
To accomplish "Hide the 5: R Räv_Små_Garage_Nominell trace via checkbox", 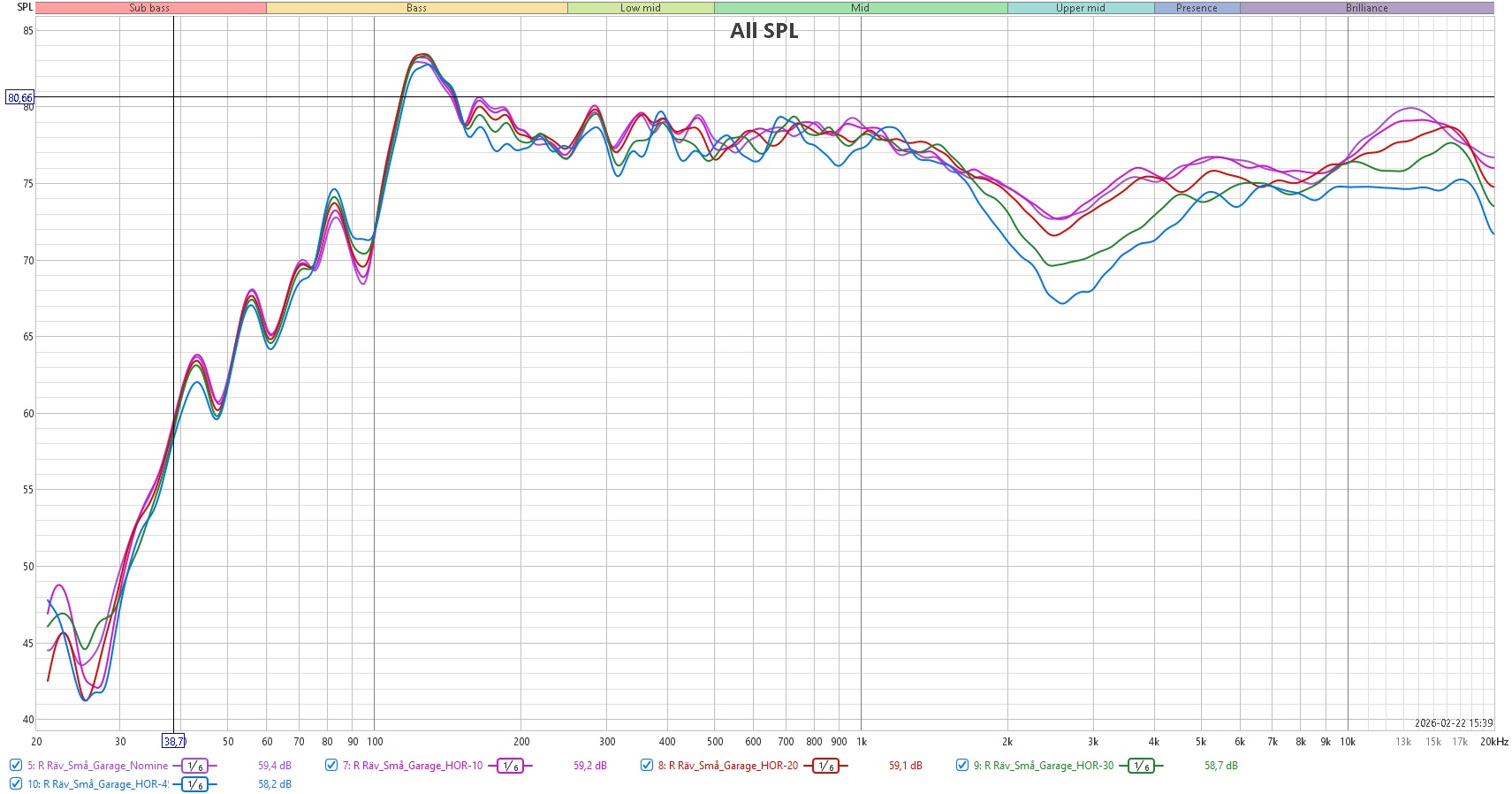I will [16, 766].
